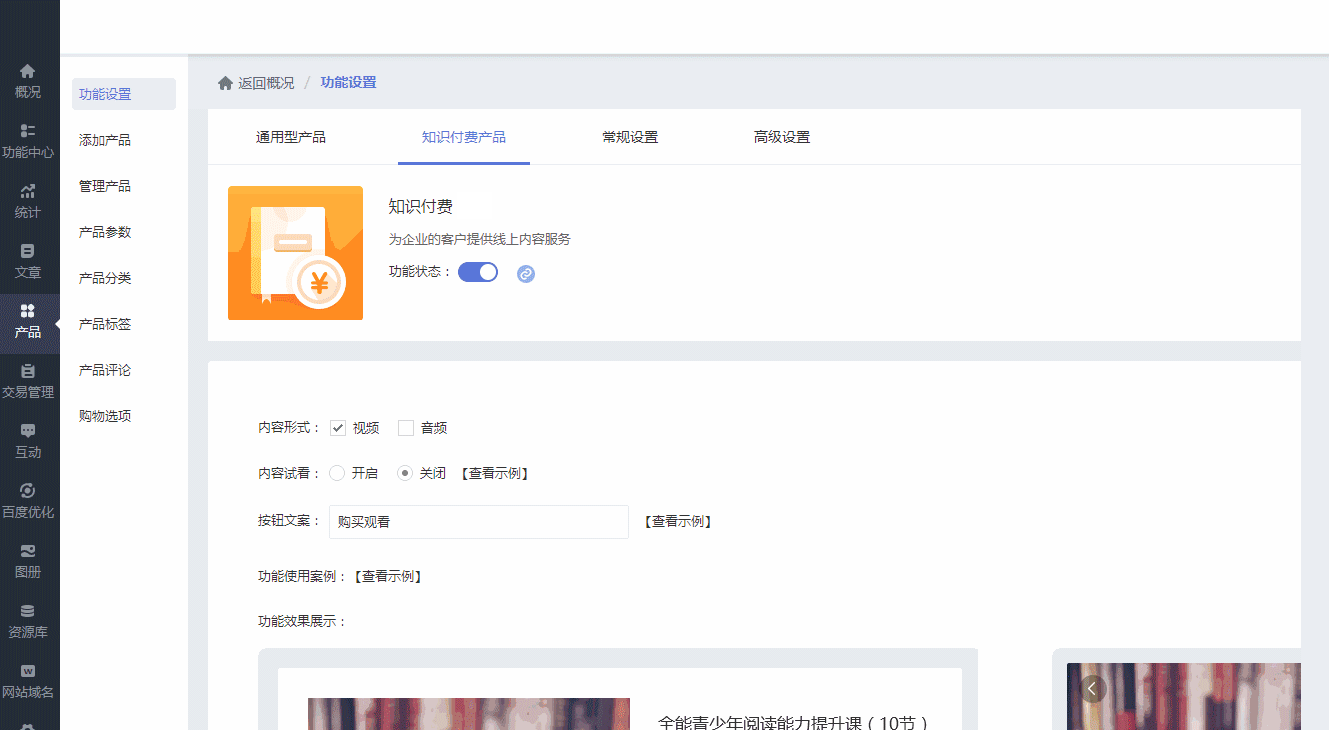Click 查看示例 link beside 按钮文案 field

click(x=678, y=521)
